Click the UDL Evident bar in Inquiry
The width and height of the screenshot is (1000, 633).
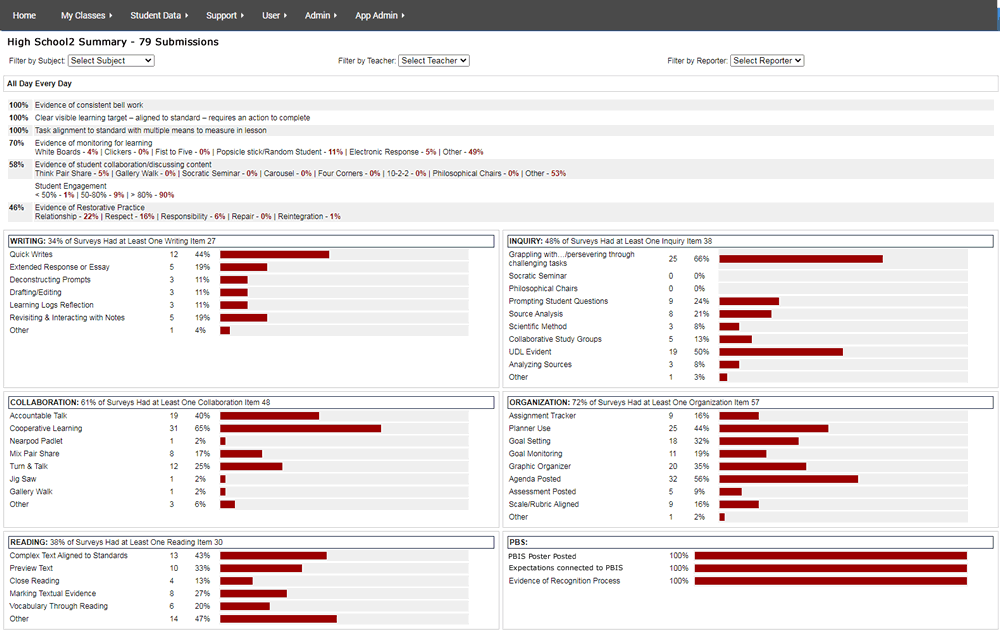[x=780, y=352]
